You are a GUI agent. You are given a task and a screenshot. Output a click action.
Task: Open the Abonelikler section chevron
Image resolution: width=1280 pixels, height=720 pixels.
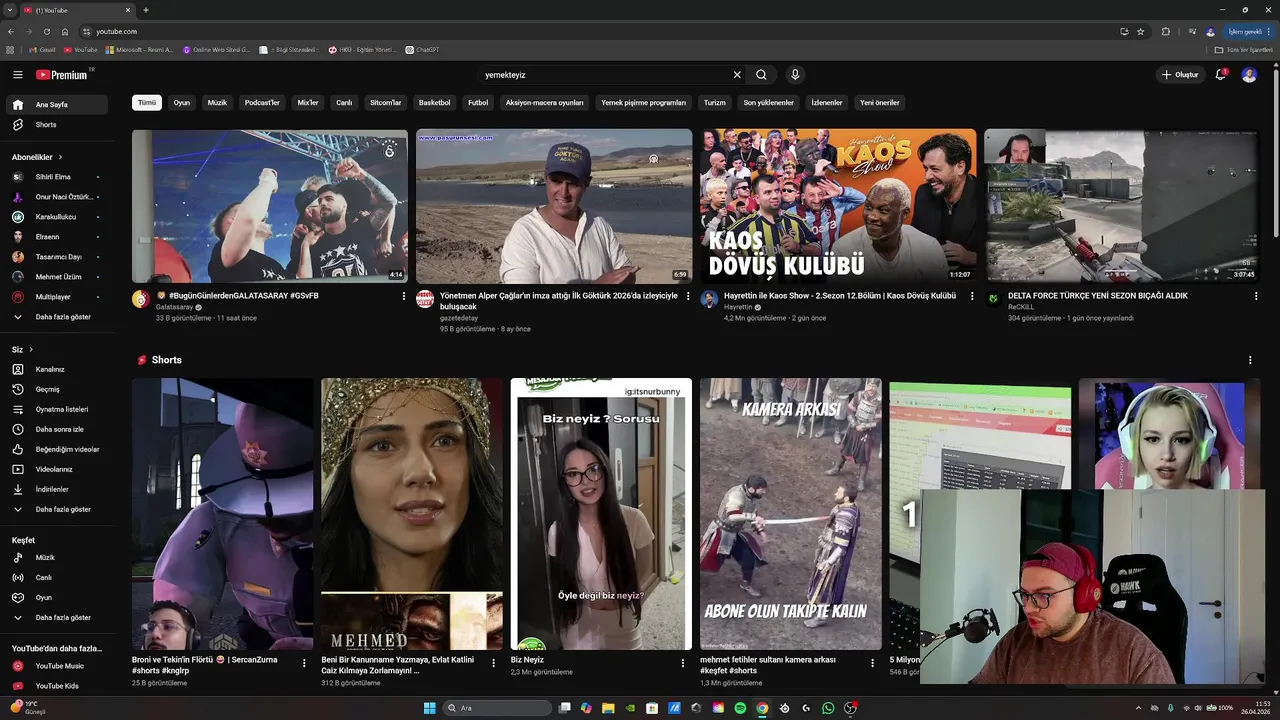click(60, 157)
